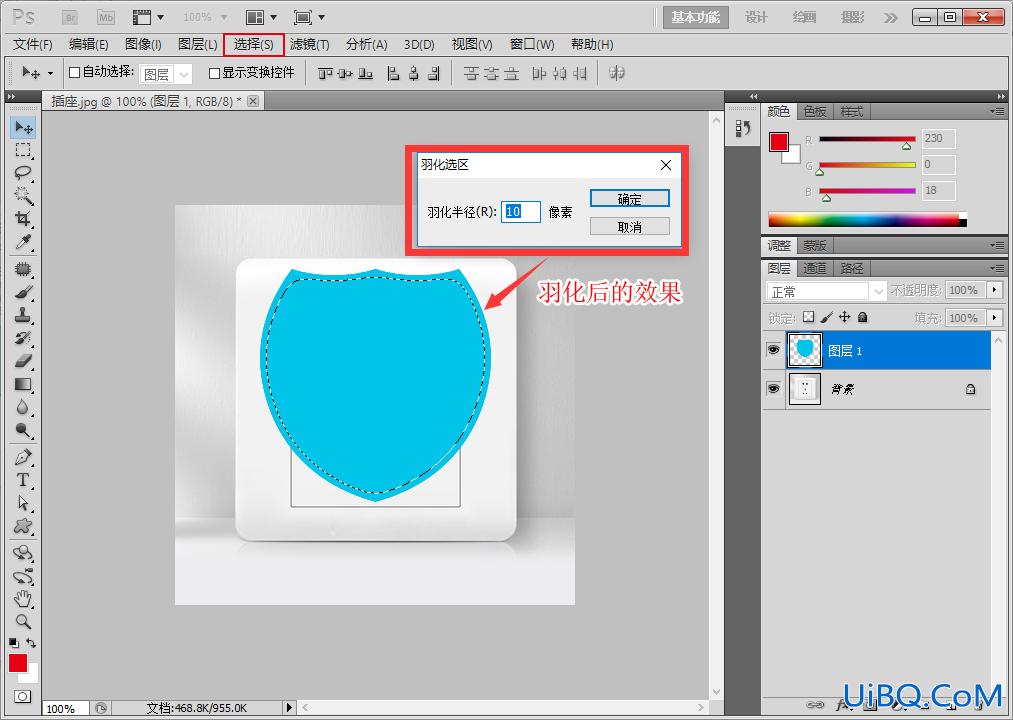The width and height of the screenshot is (1013, 720).
Task: Select the Type tool
Action: point(23,480)
